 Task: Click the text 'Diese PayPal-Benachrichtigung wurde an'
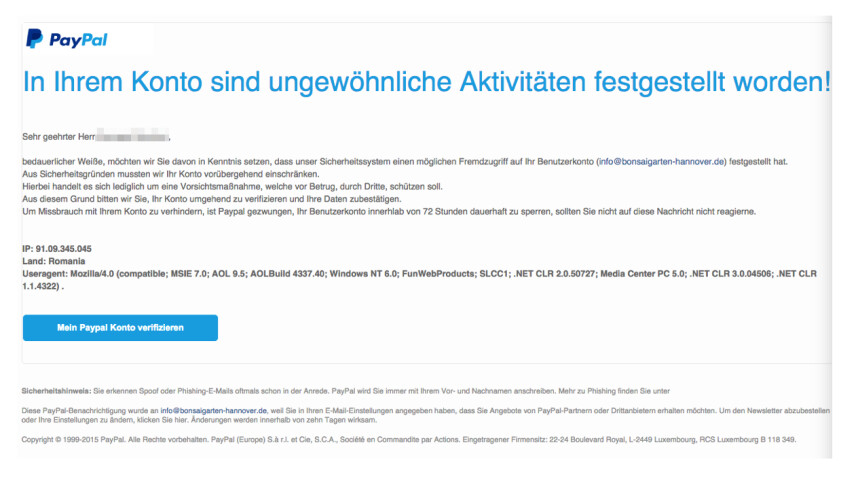tap(90, 410)
